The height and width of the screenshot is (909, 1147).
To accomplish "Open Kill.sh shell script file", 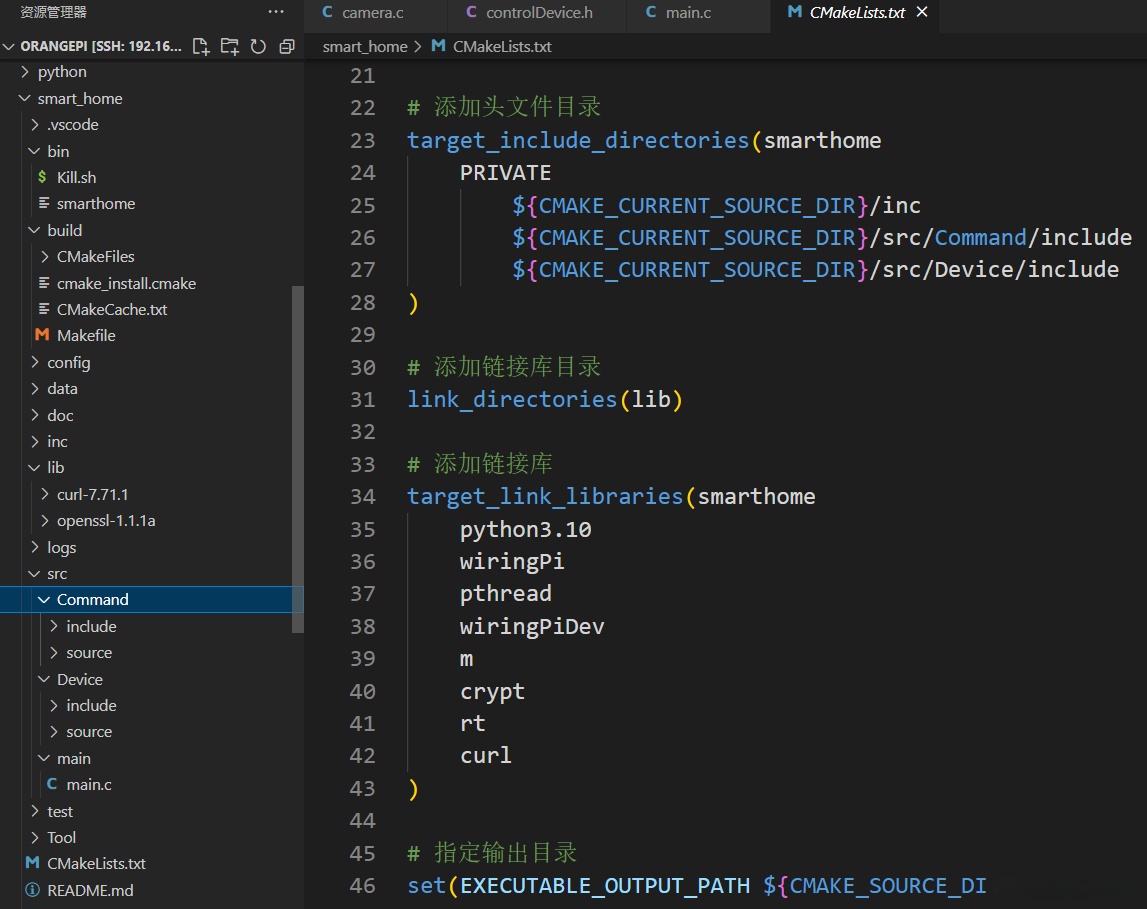I will 76,177.
